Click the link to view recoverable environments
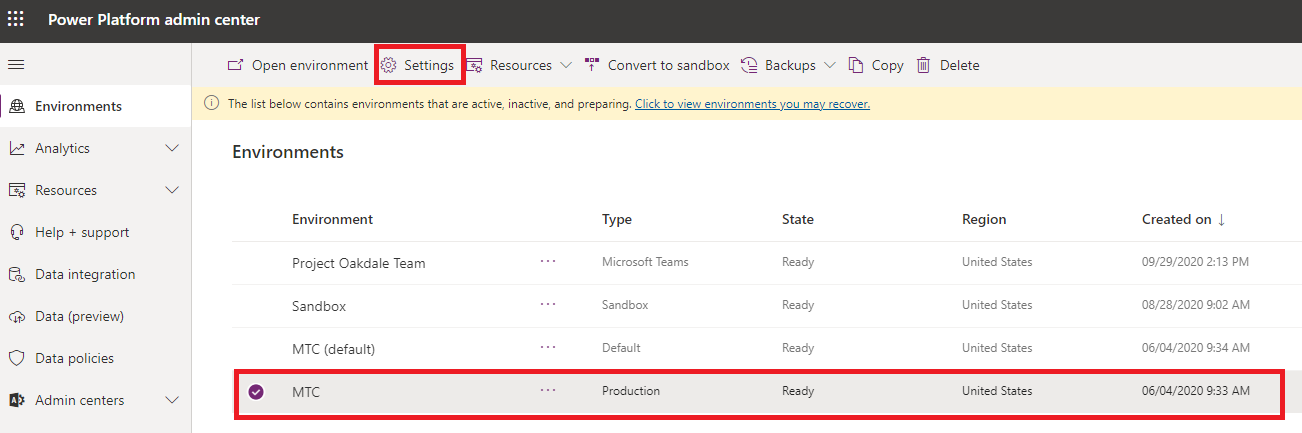The image size is (1302, 433). pos(752,103)
